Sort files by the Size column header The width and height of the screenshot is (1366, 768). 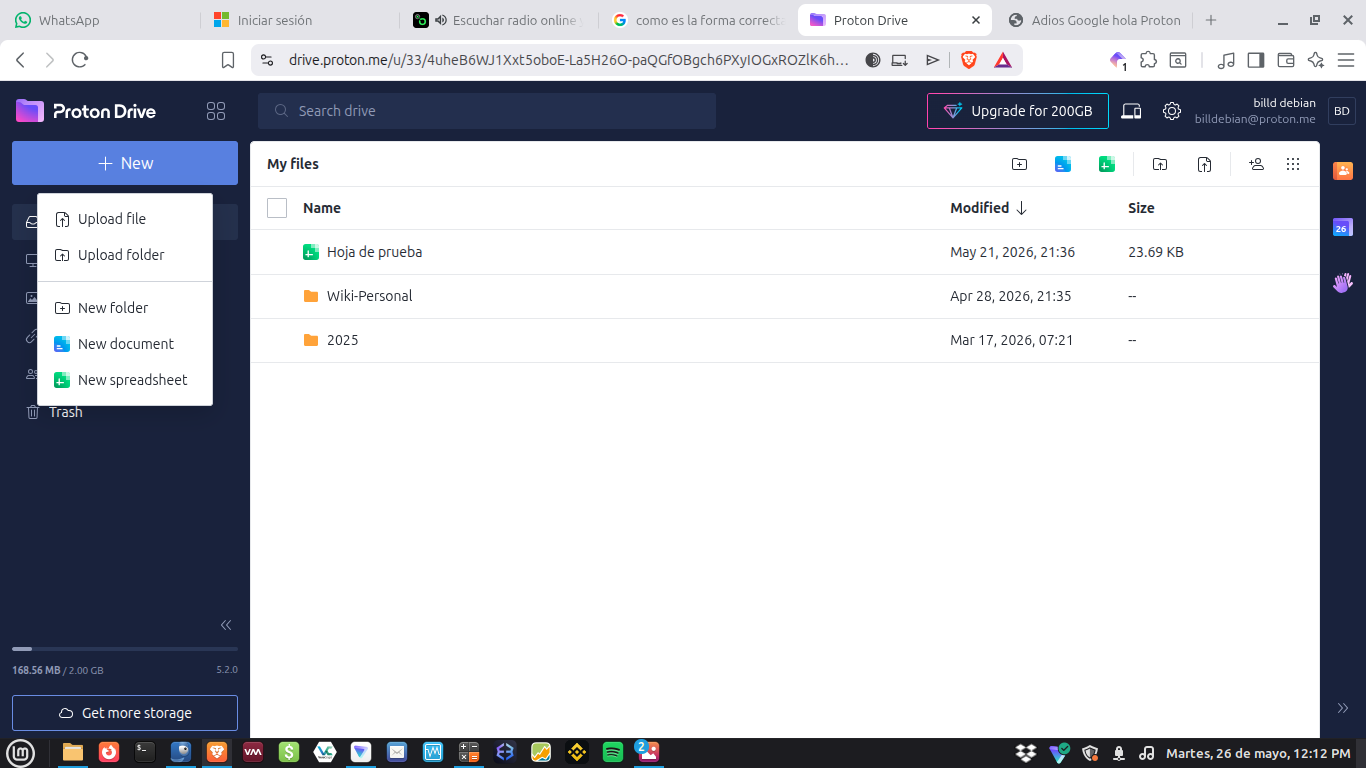coord(1141,208)
